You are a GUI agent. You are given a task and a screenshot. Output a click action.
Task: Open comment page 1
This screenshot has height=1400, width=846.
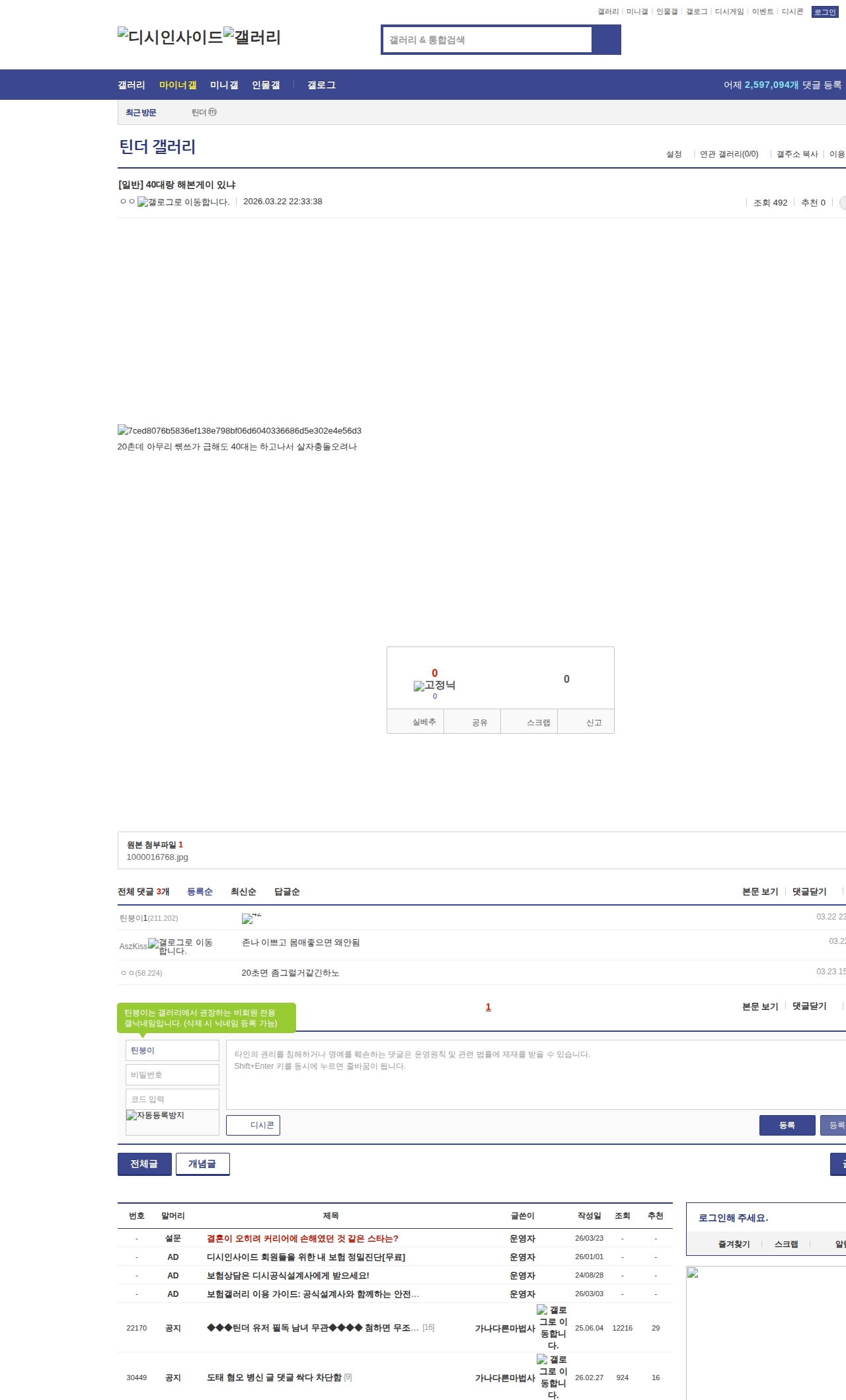coord(488,1007)
